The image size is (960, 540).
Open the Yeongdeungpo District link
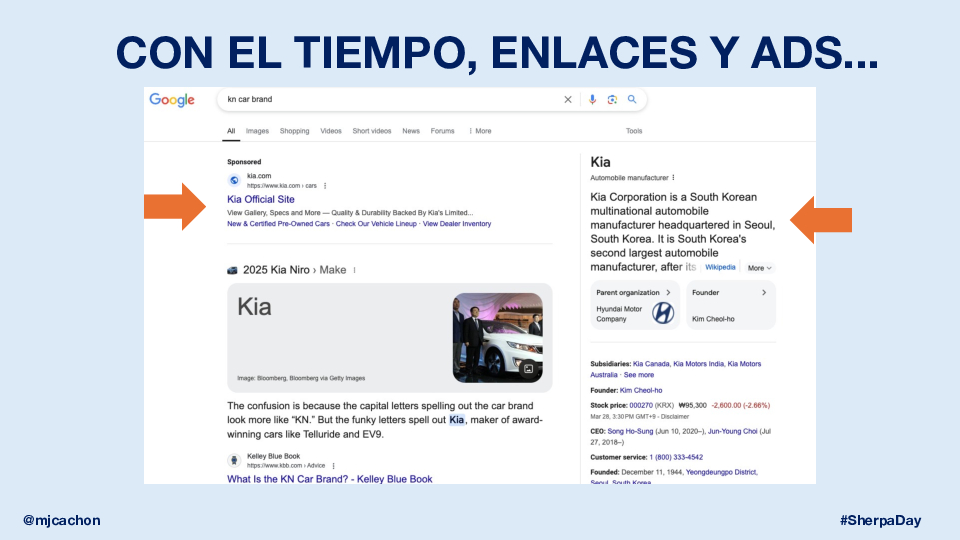721,472
